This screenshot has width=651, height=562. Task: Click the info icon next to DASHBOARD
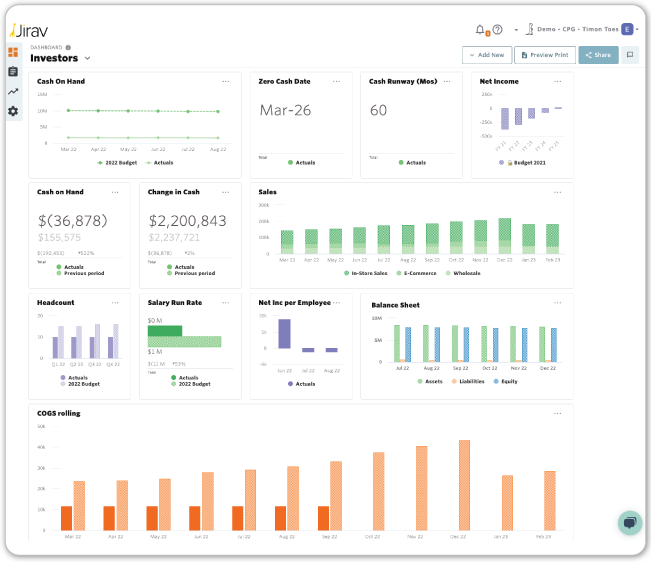(68, 47)
